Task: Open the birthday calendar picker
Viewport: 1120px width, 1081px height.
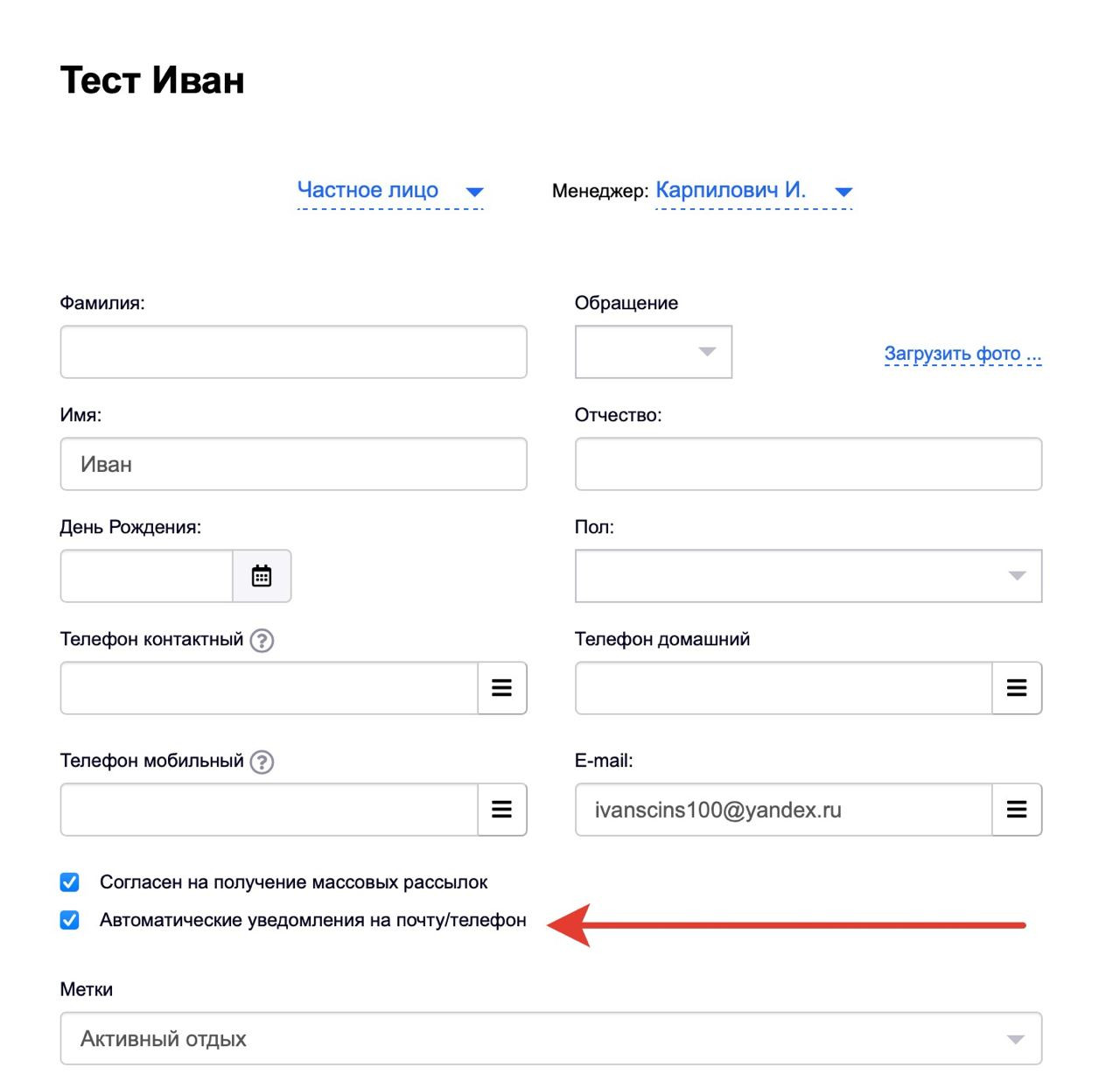Action: (262, 576)
